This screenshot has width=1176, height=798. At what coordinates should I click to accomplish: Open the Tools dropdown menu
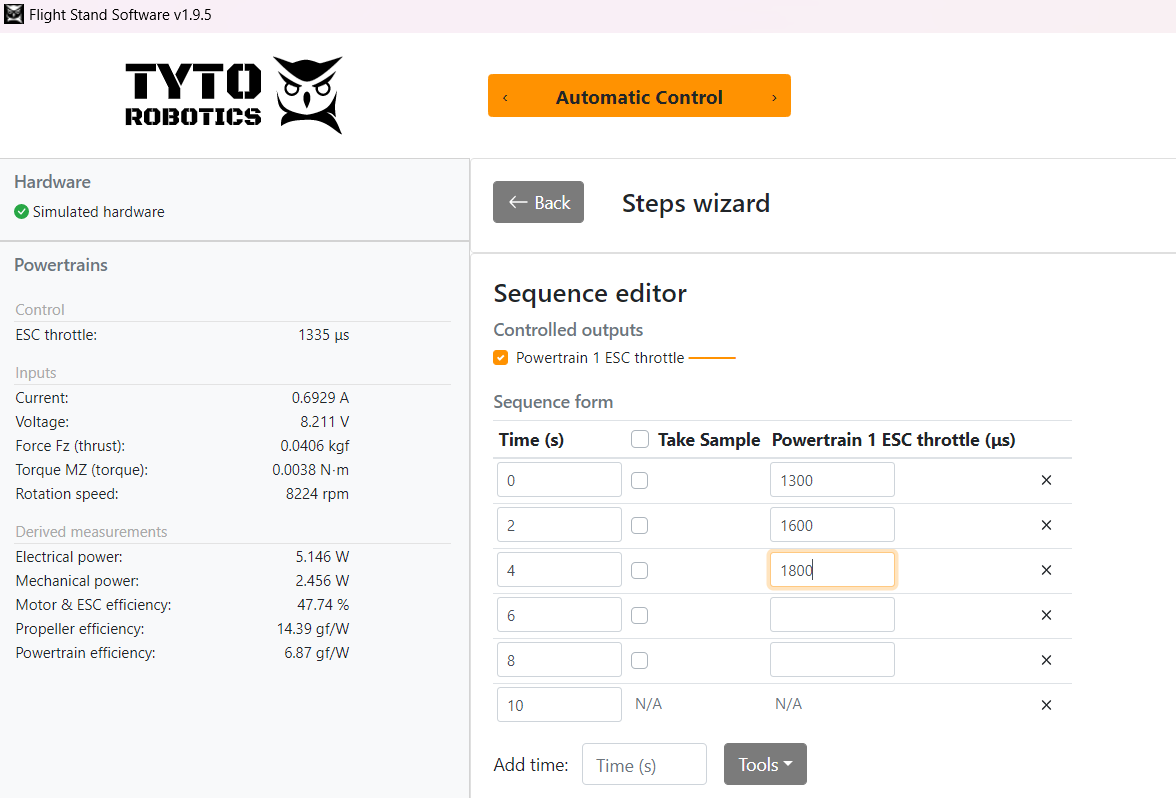tap(765, 764)
